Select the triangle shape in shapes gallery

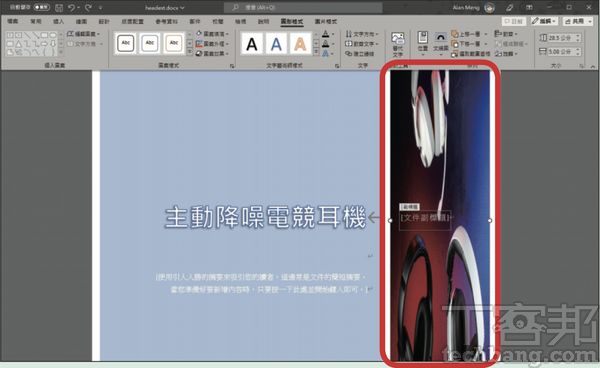click(19, 44)
